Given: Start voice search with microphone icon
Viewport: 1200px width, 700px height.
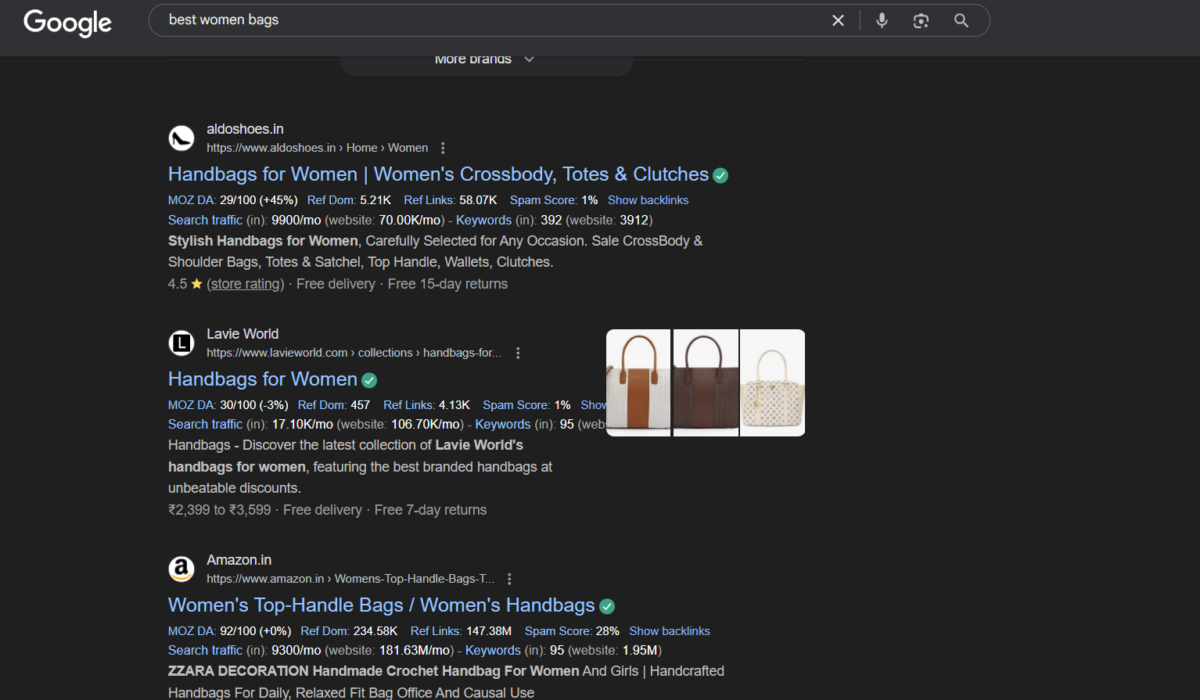Looking at the screenshot, I should pos(881,20).
